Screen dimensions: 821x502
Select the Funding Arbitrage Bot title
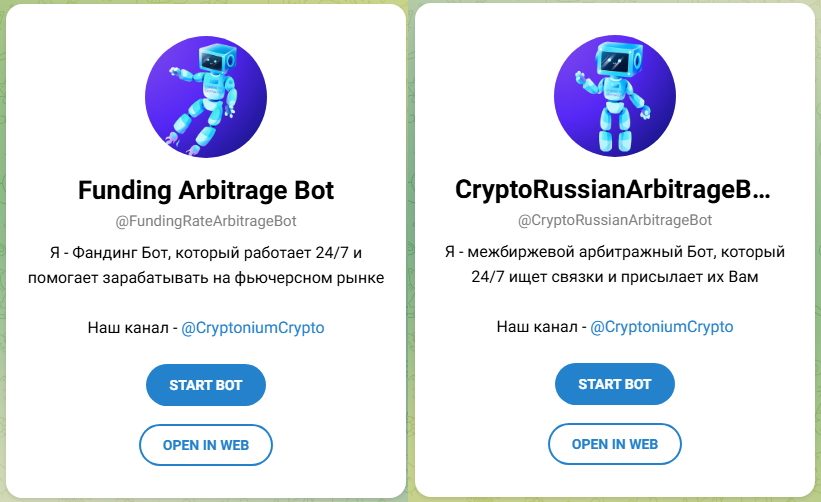(x=206, y=190)
